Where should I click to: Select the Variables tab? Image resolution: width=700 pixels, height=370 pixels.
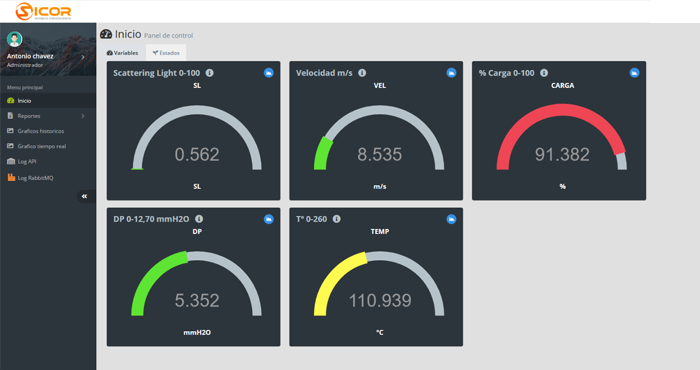point(122,53)
